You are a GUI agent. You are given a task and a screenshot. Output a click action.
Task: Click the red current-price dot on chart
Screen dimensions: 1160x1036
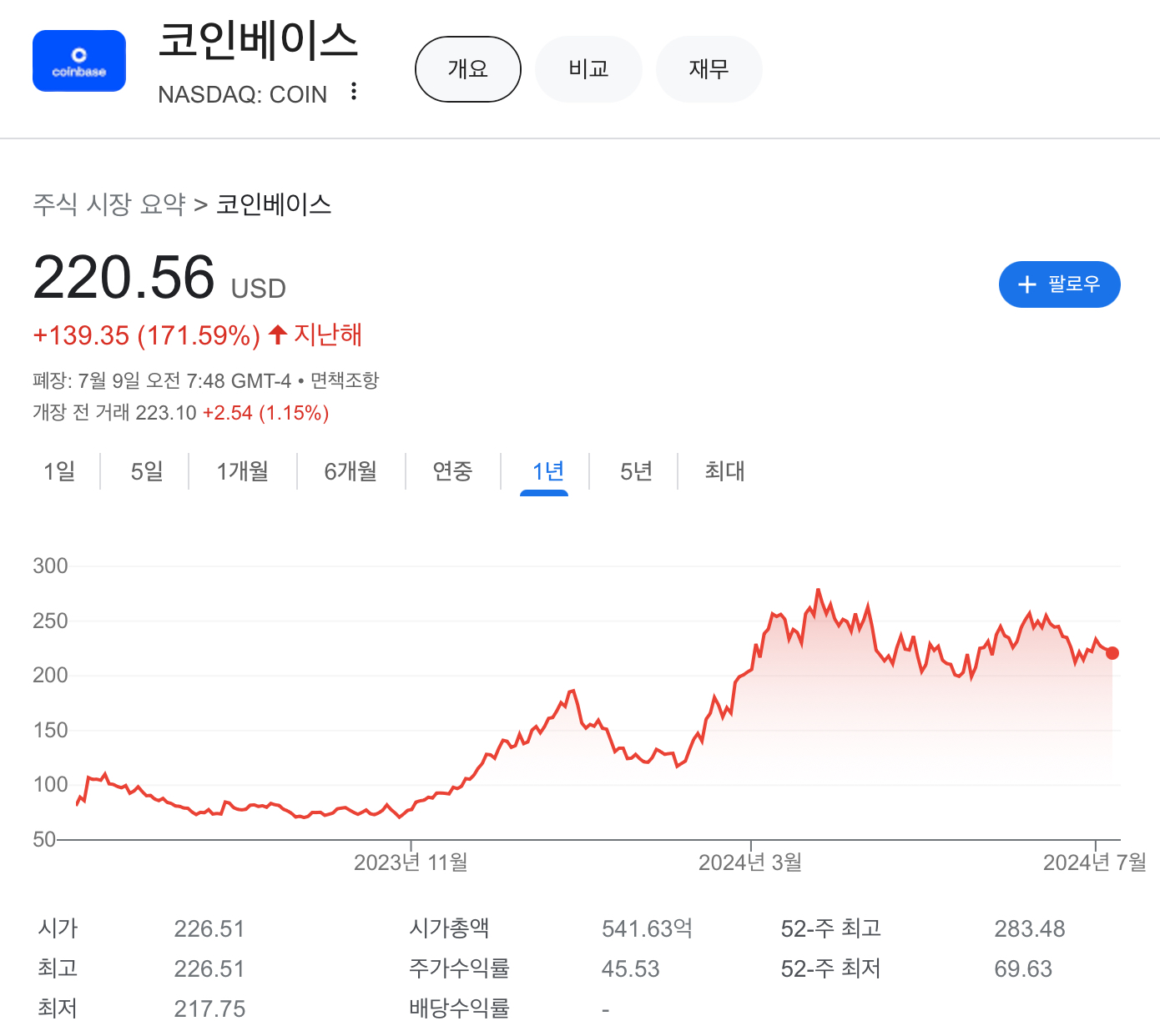[x=1112, y=653]
